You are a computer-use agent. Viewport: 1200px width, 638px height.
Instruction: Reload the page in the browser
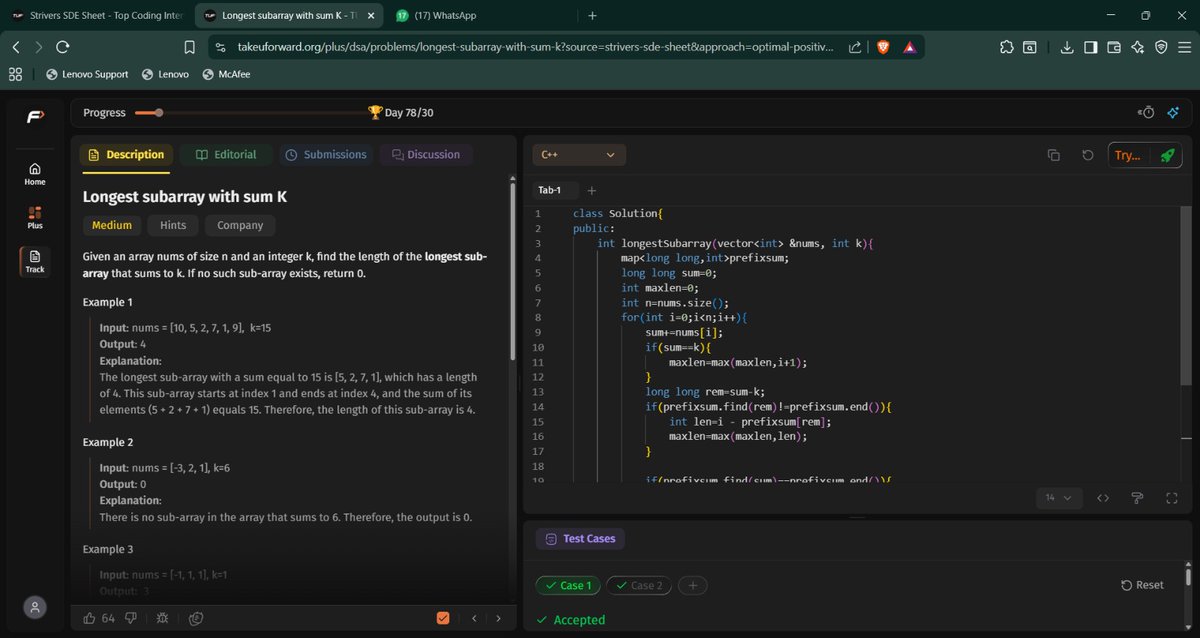click(x=63, y=47)
